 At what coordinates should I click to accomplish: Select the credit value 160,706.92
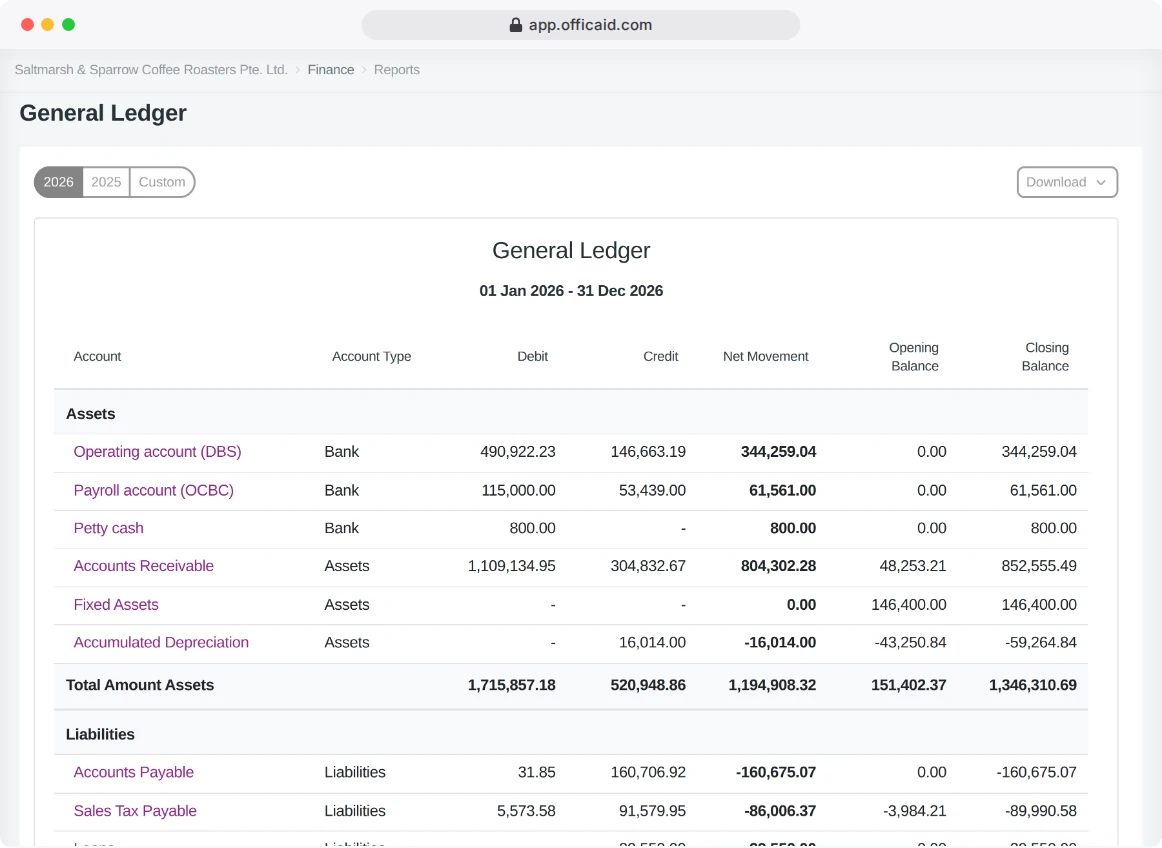click(648, 772)
